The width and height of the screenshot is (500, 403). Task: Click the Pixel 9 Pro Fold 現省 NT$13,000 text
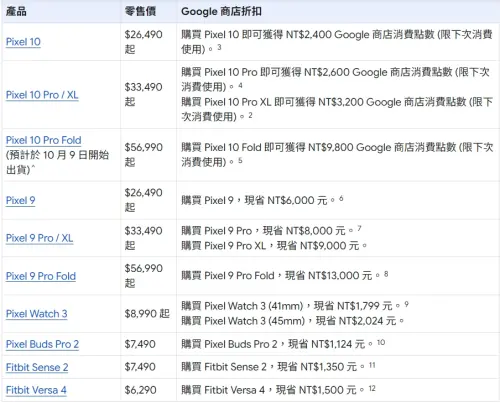[x=285, y=275]
